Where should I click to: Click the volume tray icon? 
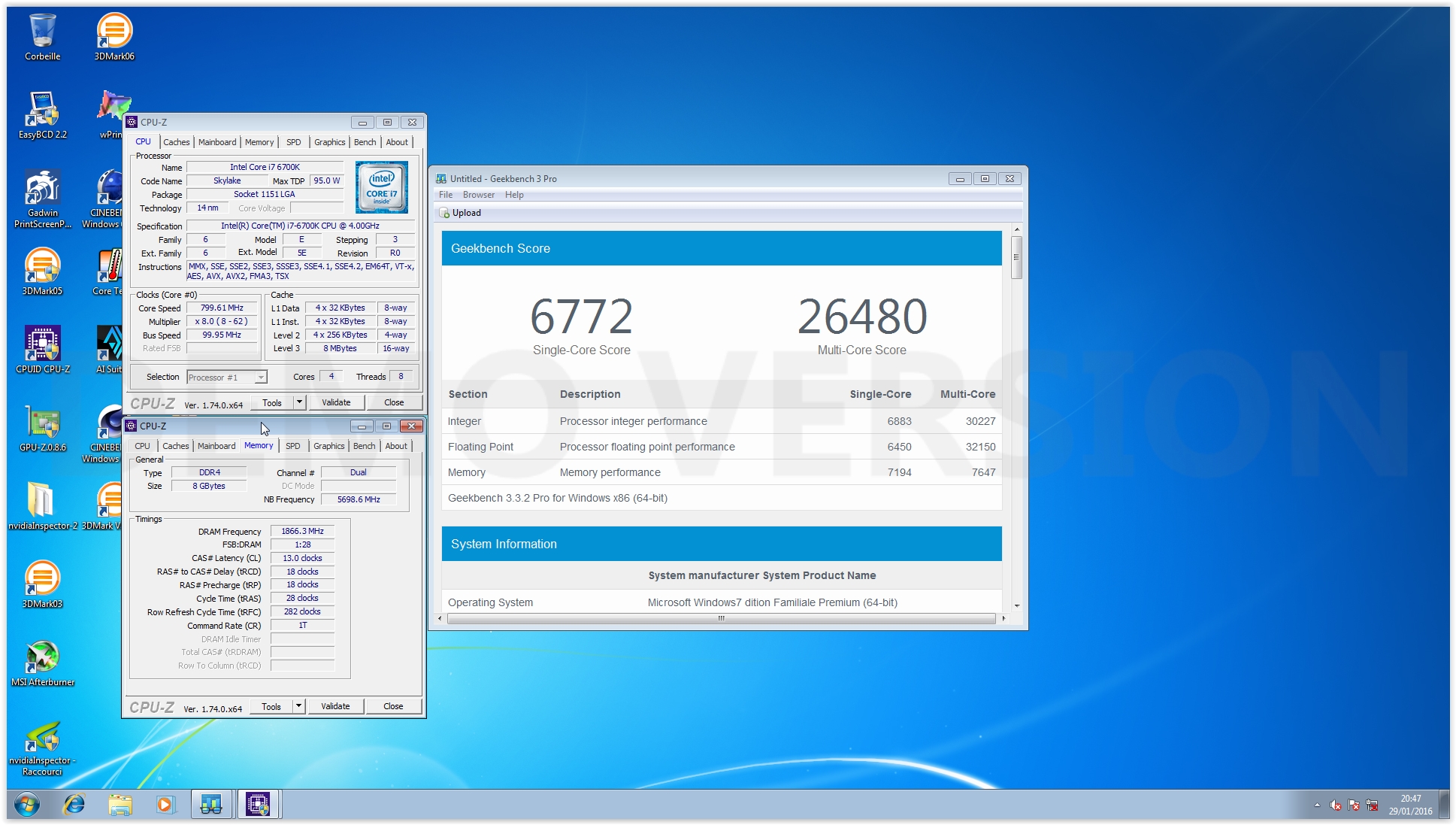(x=1336, y=805)
